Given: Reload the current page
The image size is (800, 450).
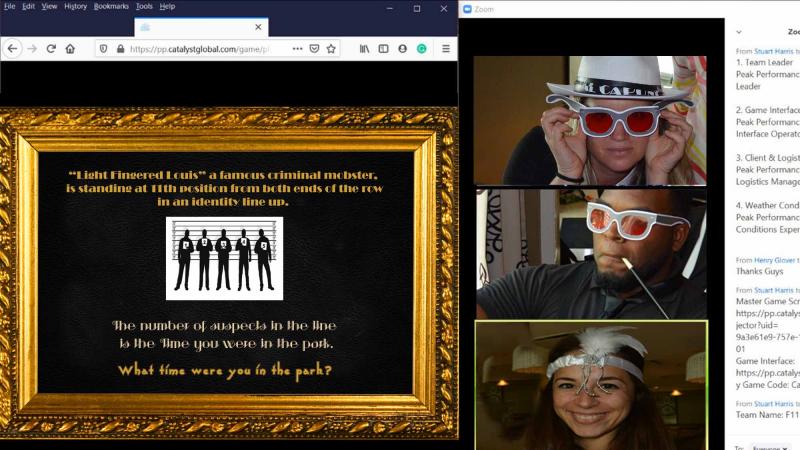Looking at the screenshot, I should [51, 48].
